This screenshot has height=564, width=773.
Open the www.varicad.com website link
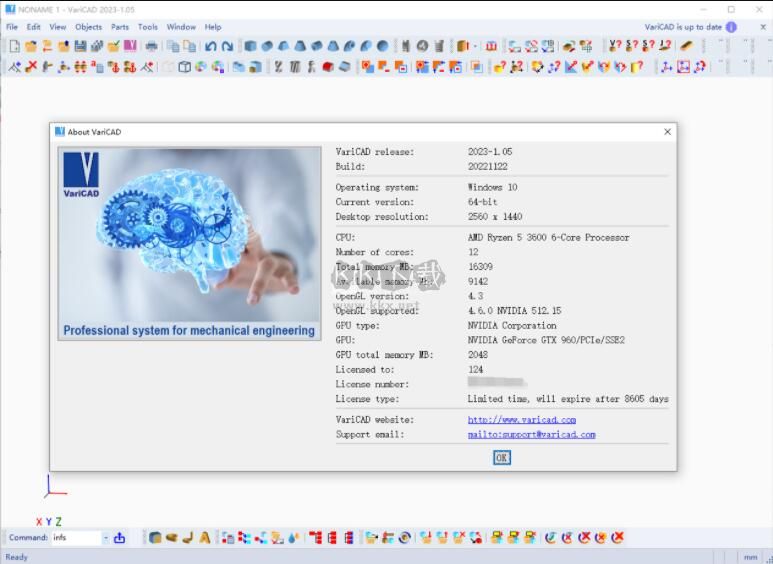point(521,420)
